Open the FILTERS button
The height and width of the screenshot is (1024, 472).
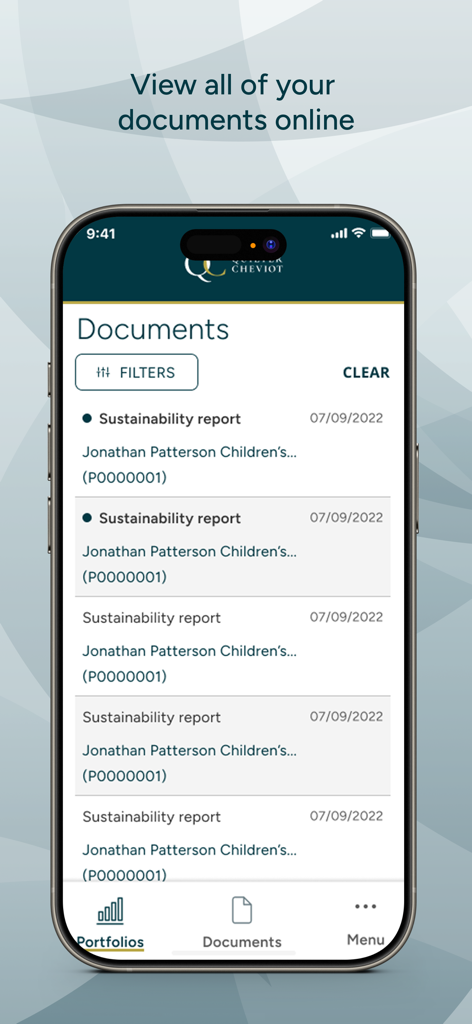pyautogui.click(x=136, y=372)
